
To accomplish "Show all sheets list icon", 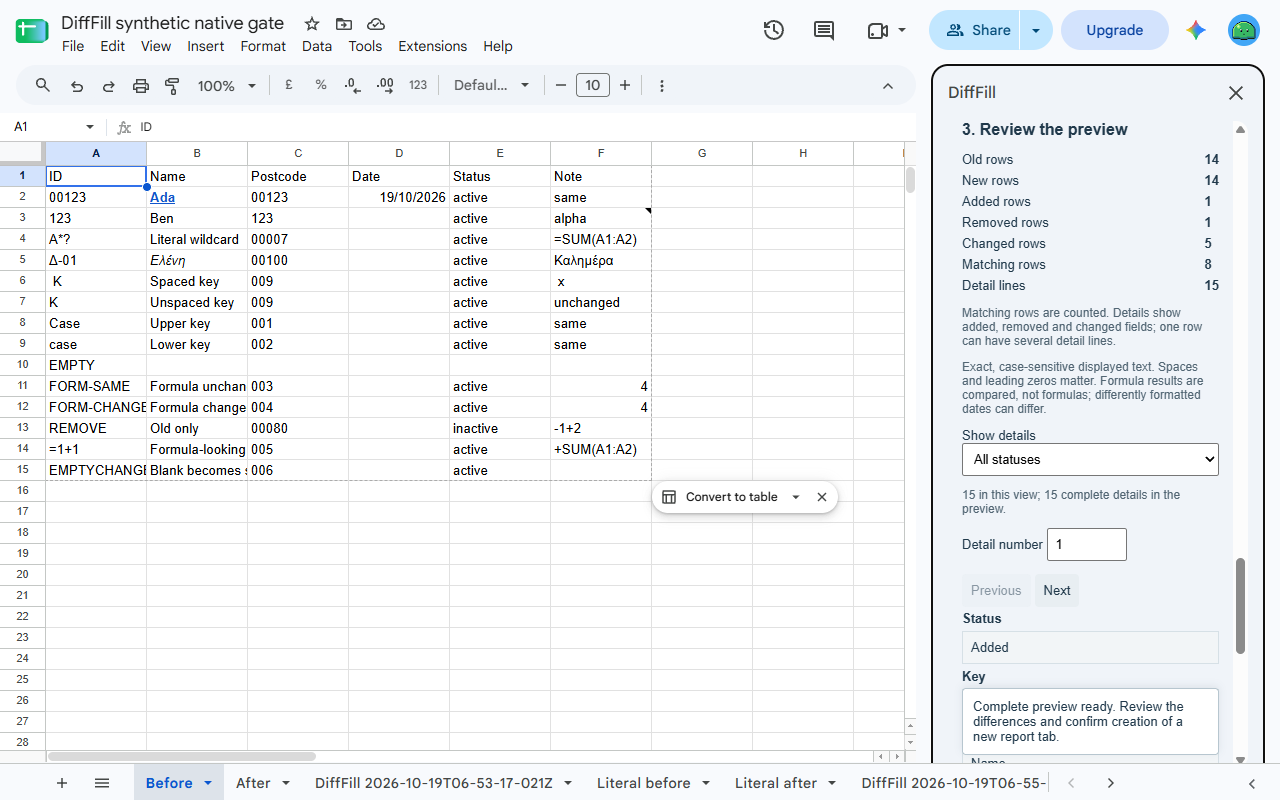I will 102,783.
